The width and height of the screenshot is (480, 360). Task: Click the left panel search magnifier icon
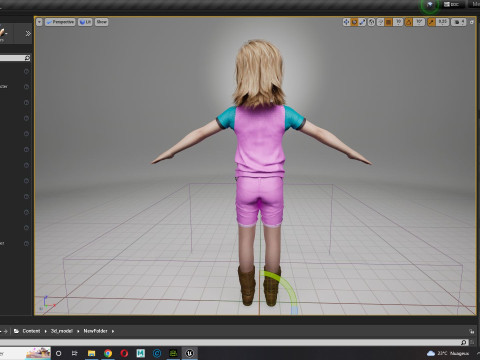tap(27, 58)
